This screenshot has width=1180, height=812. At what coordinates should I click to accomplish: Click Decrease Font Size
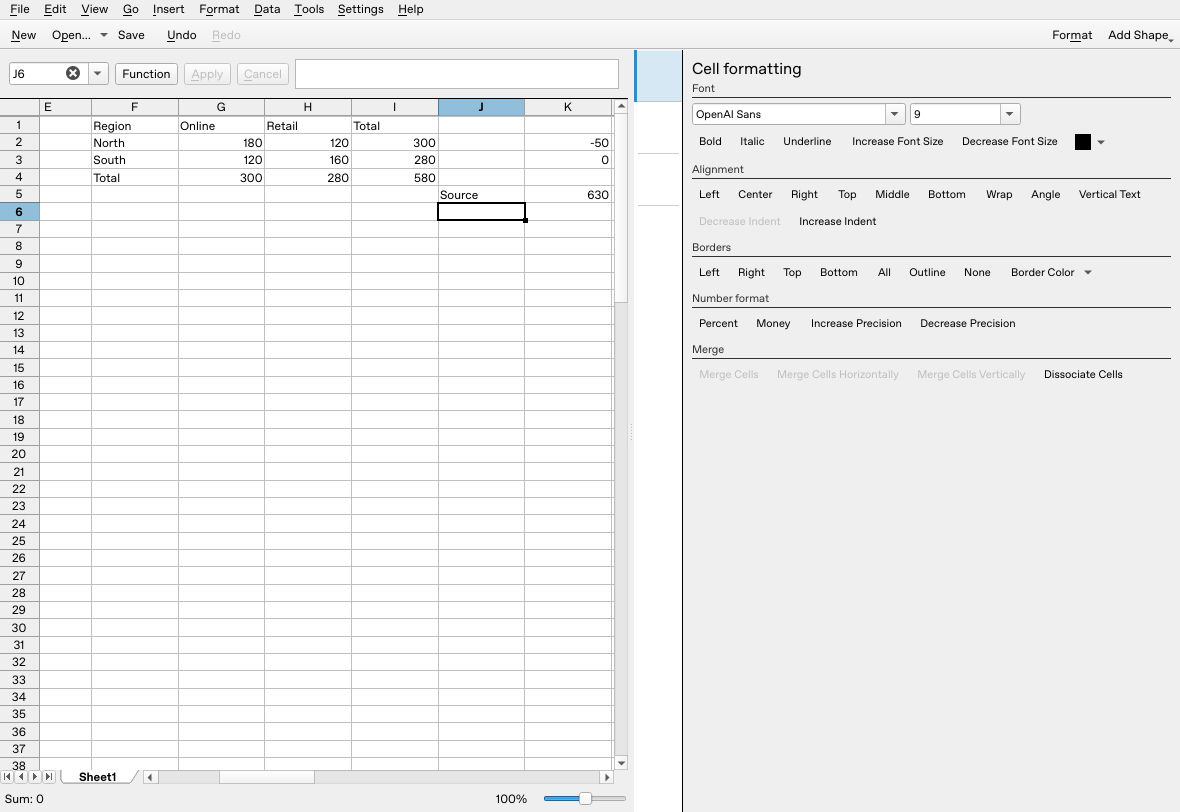(x=1009, y=141)
